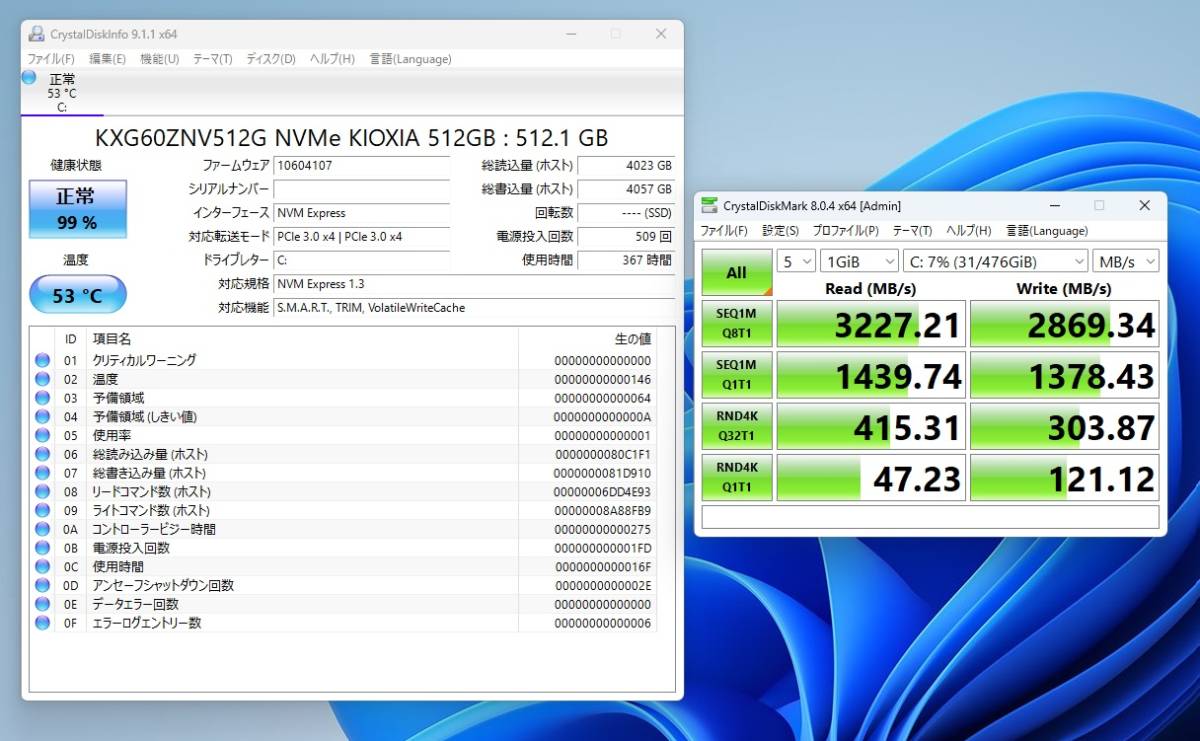Click transfer mode field PCIe 3.0 x4
The height and width of the screenshot is (741, 1200).
(361, 237)
